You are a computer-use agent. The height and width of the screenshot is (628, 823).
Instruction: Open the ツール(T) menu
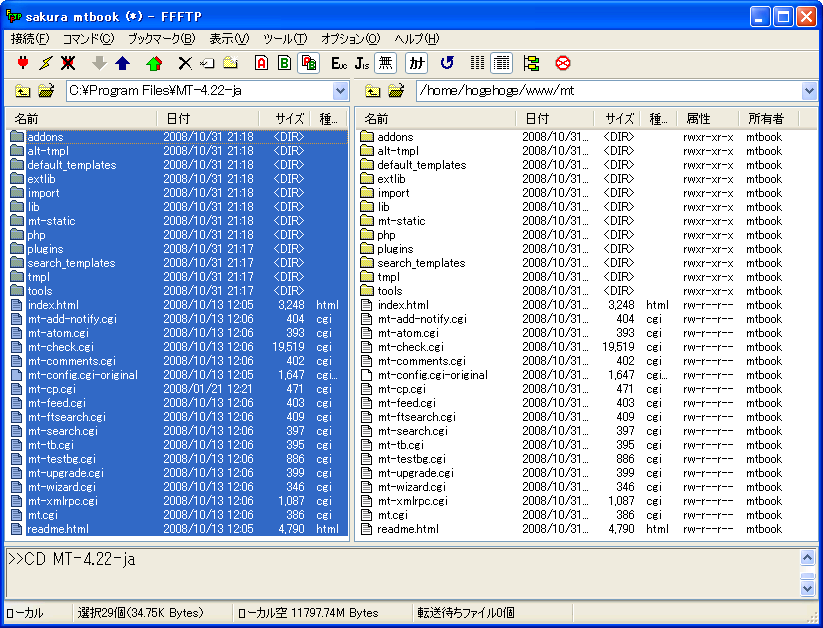tap(285, 39)
